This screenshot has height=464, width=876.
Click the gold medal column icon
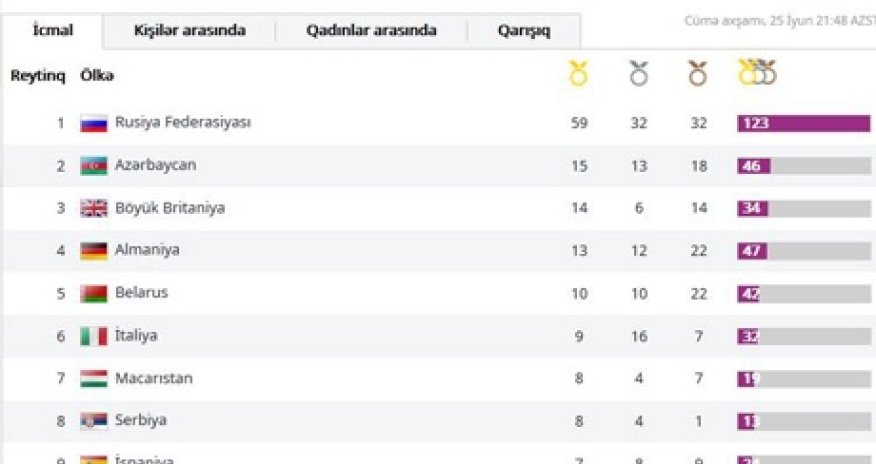[x=579, y=73]
